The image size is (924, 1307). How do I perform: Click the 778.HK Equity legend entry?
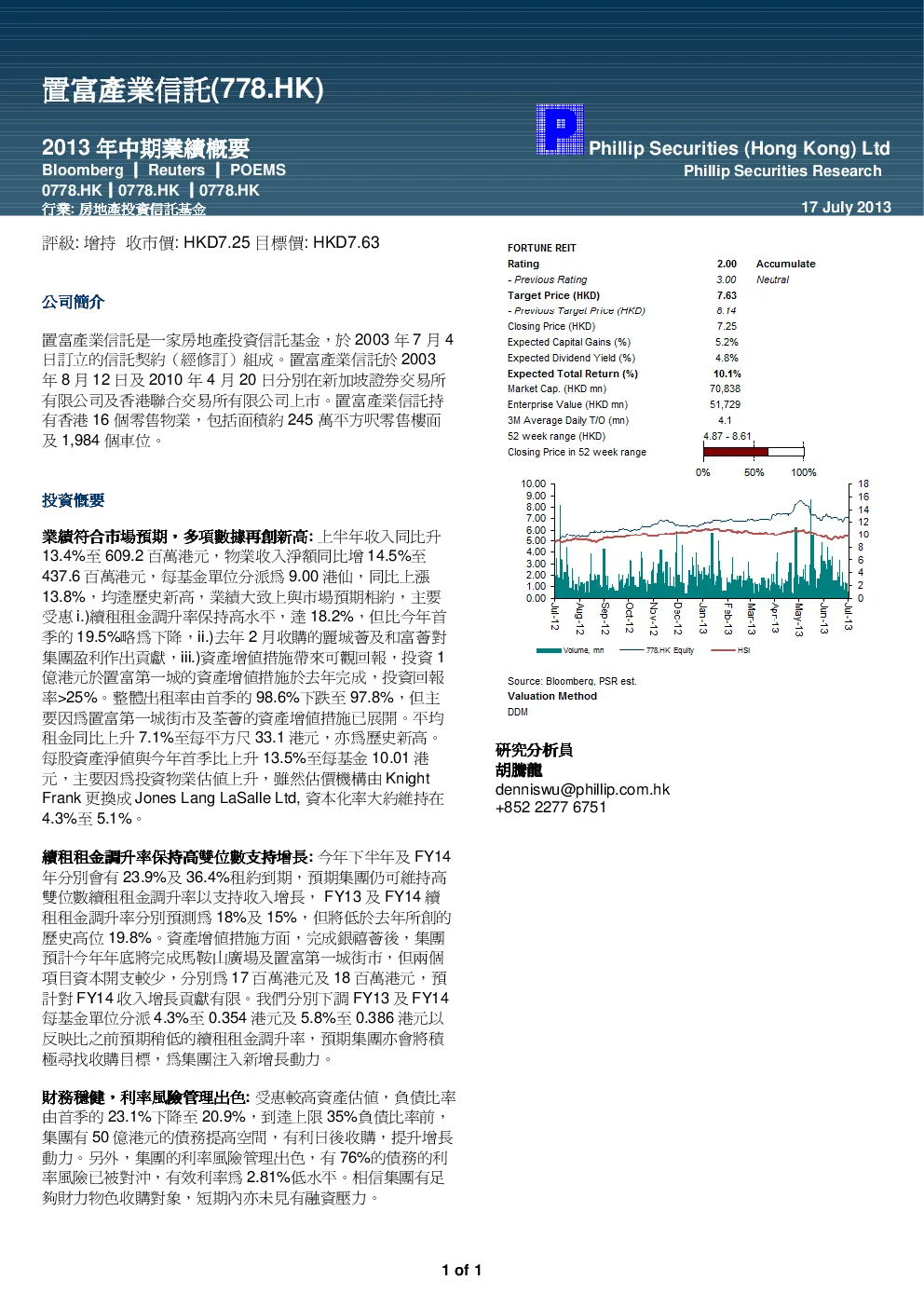[657, 650]
